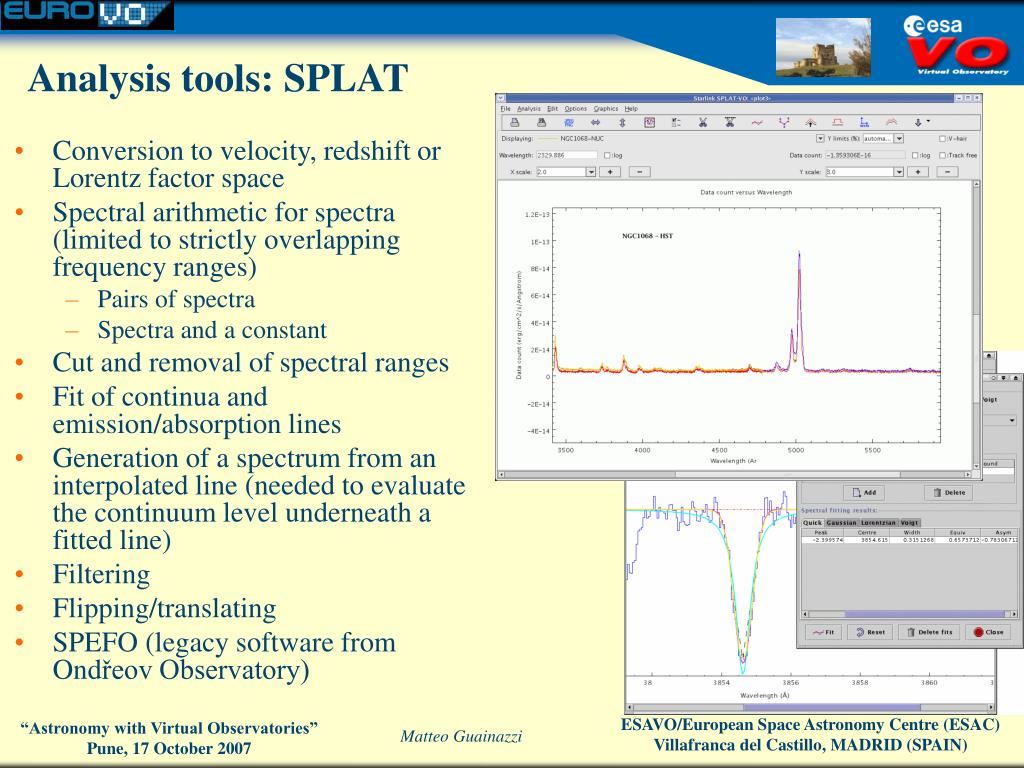Click the first printer icon in SPLAT toolbar
The width and height of the screenshot is (1024, 768).
(x=515, y=122)
